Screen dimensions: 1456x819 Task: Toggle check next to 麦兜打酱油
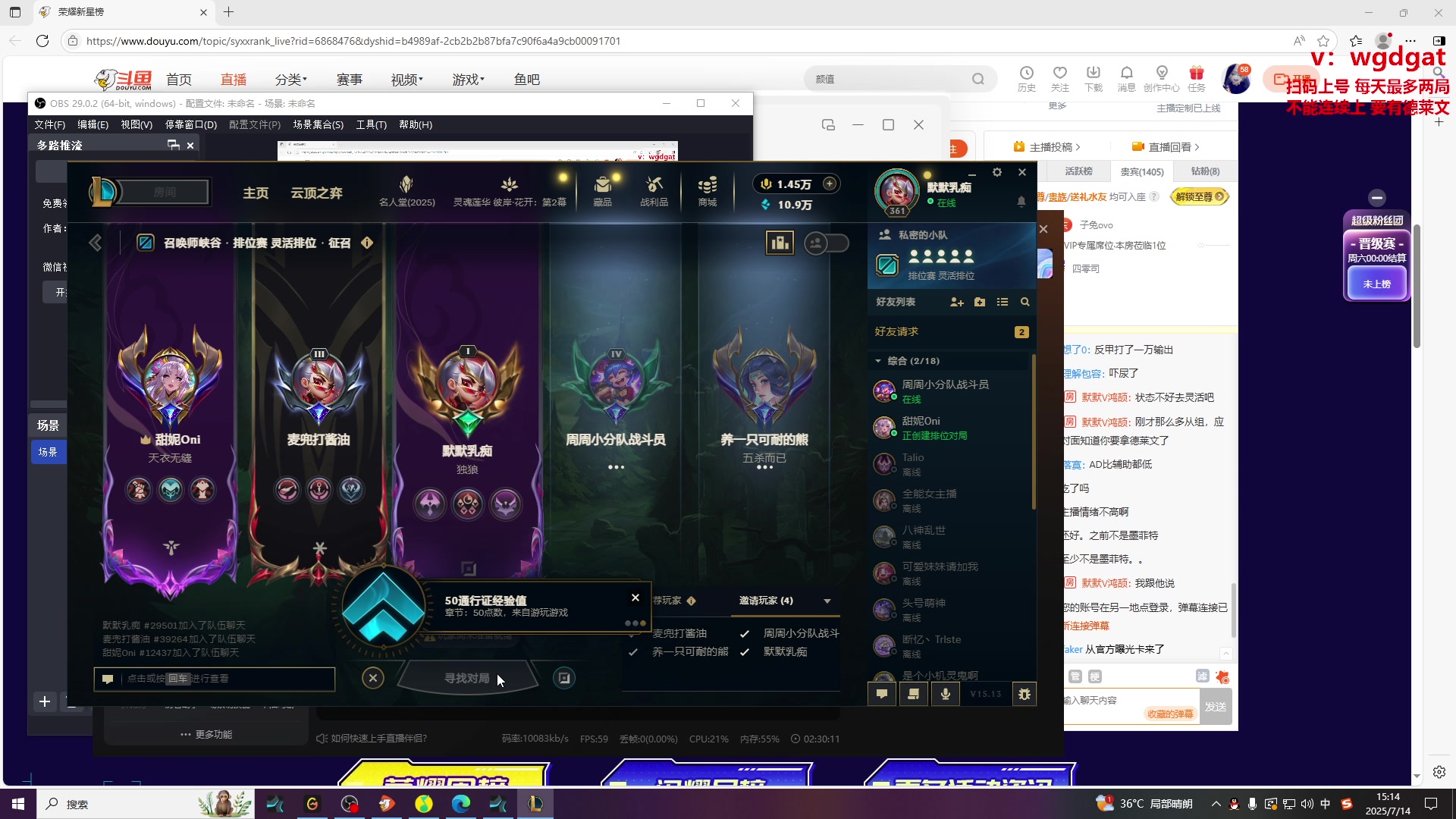[x=632, y=633]
